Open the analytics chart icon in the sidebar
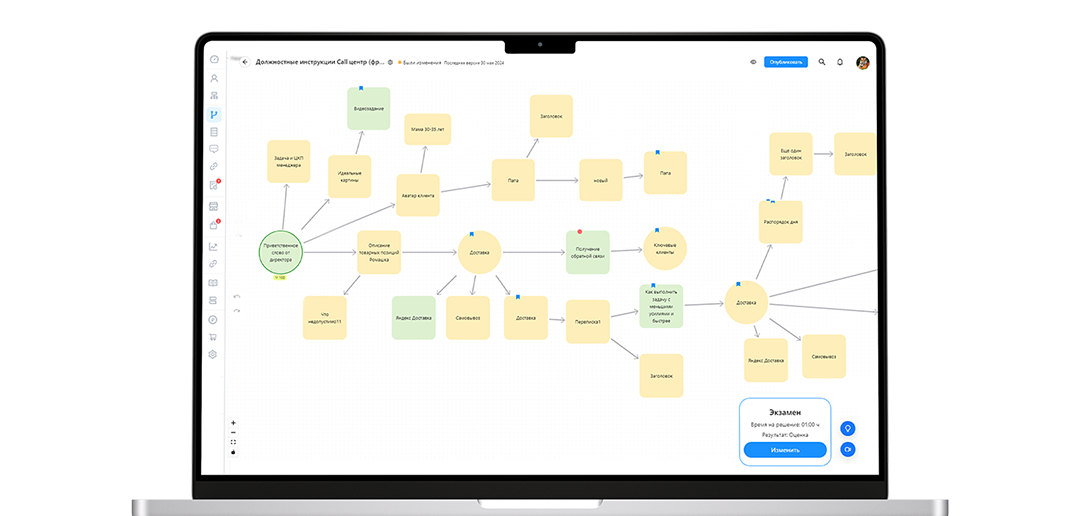This screenshot has height=516, width=1080. pyautogui.click(x=213, y=246)
